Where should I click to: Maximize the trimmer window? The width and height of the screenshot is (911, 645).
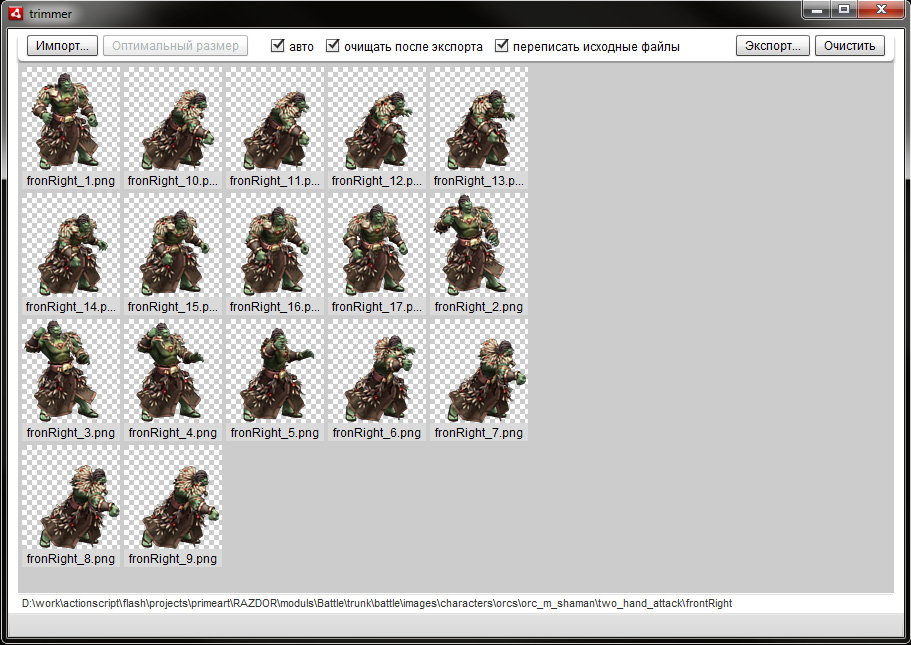coord(844,10)
